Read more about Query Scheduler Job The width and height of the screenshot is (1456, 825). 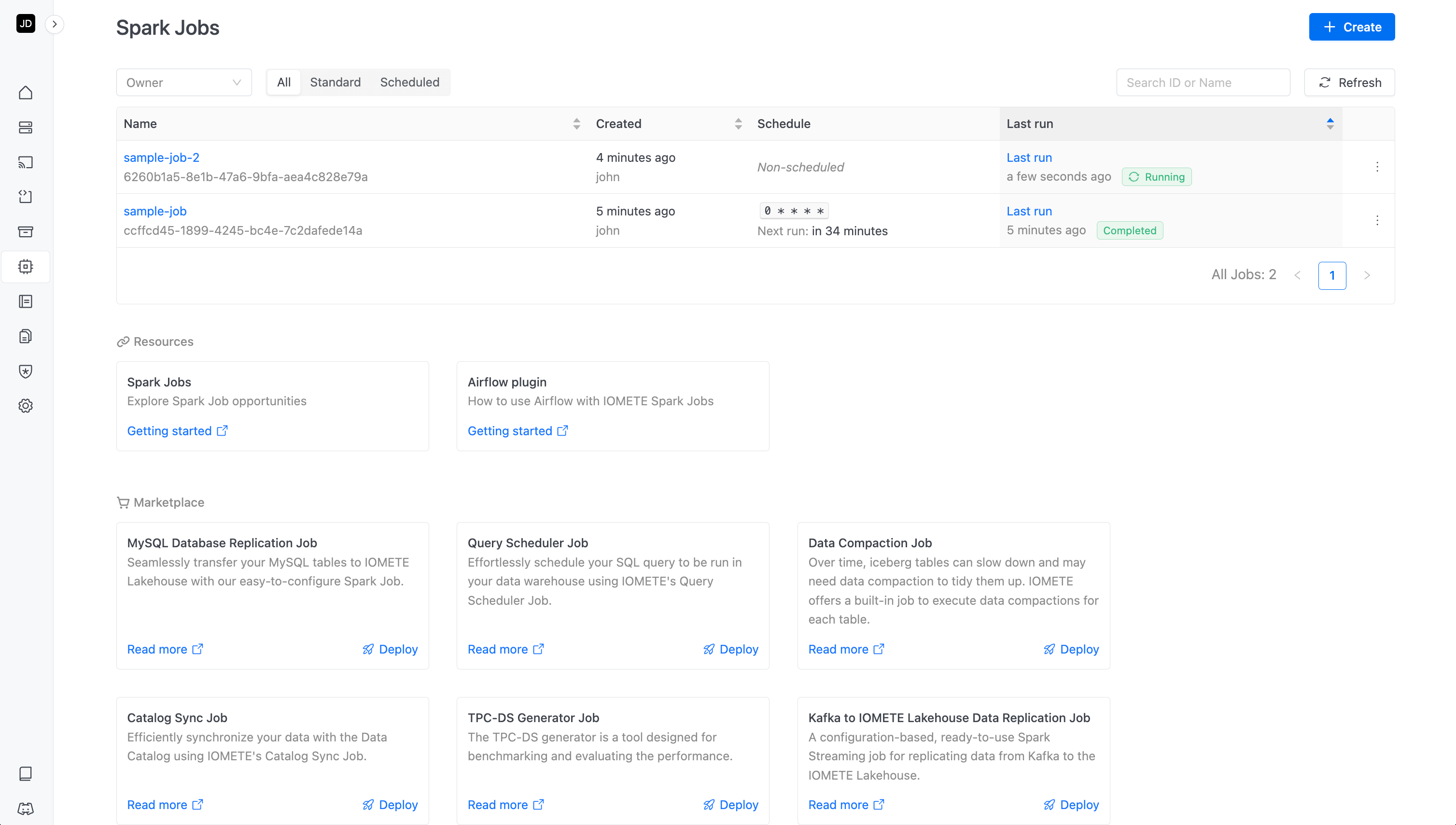pyautogui.click(x=505, y=649)
